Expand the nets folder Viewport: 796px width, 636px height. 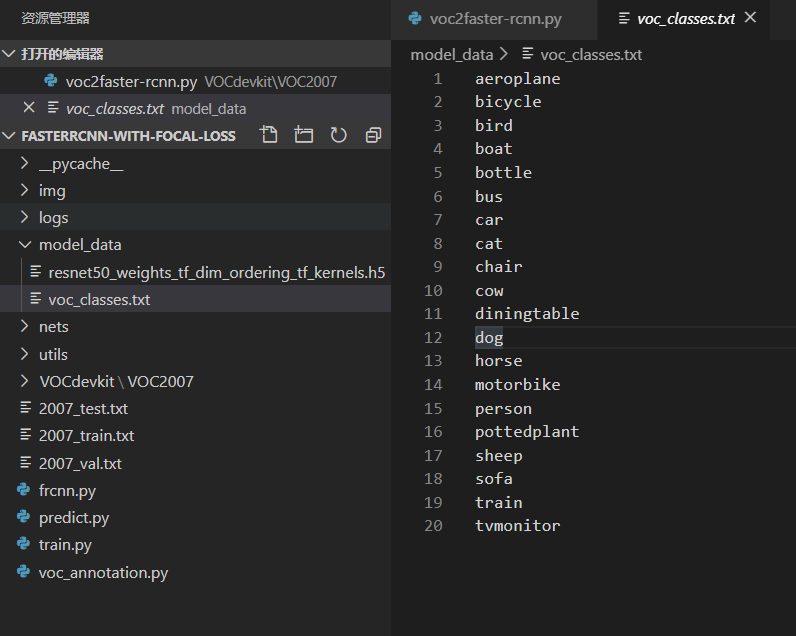pyautogui.click(x=24, y=326)
